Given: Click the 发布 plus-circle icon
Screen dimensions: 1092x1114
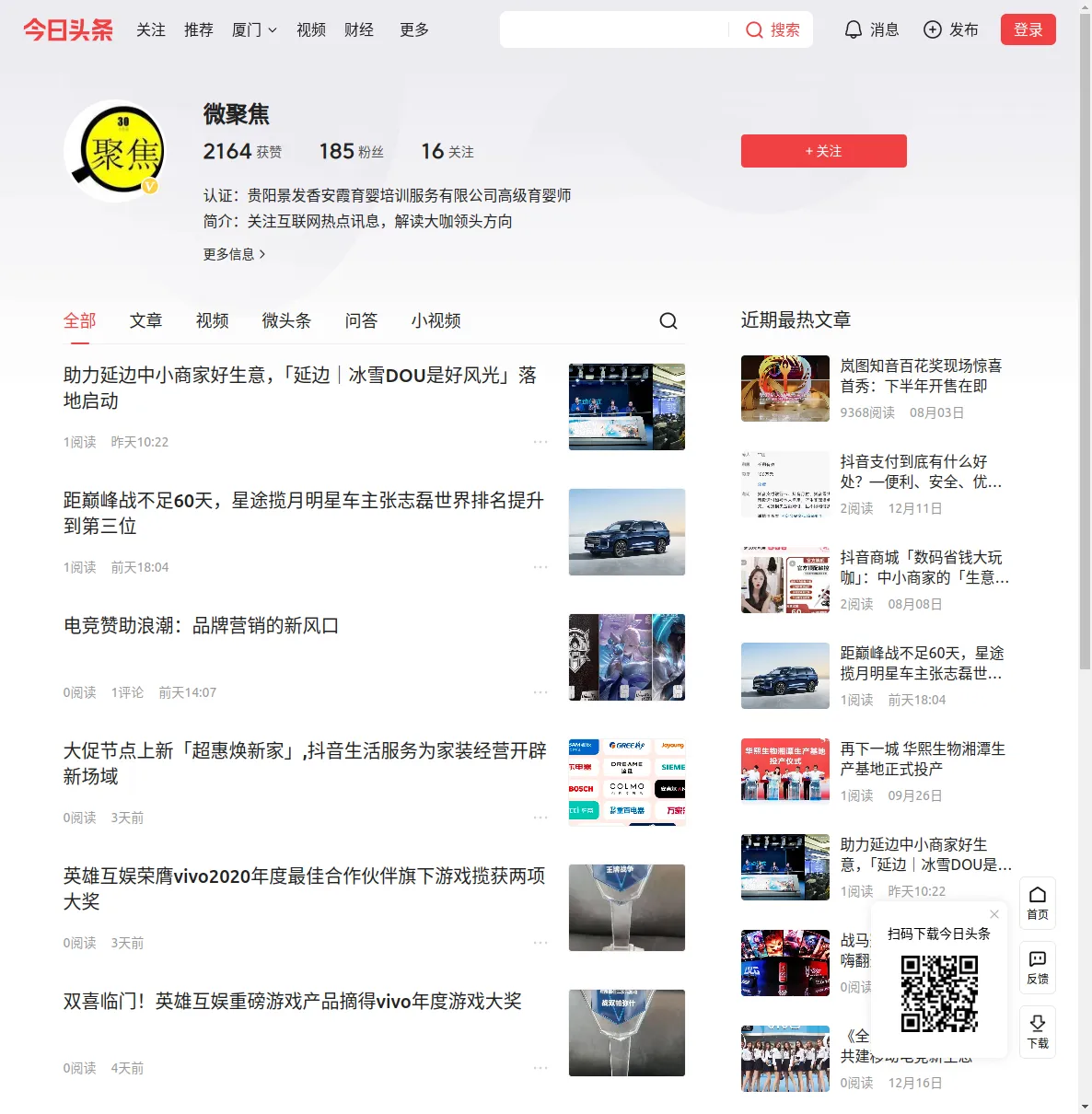Looking at the screenshot, I should [x=933, y=29].
